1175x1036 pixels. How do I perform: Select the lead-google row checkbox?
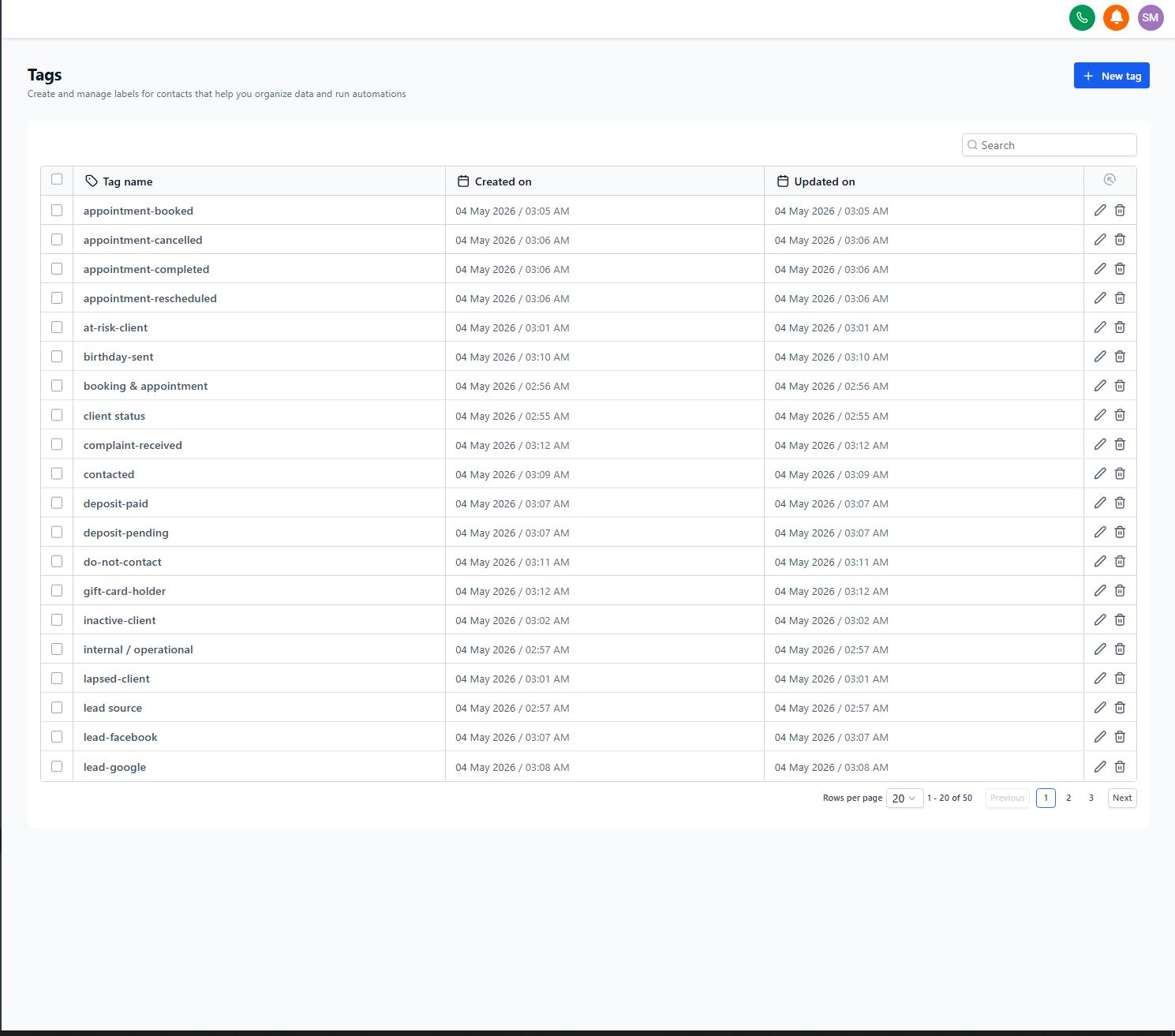point(57,766)
